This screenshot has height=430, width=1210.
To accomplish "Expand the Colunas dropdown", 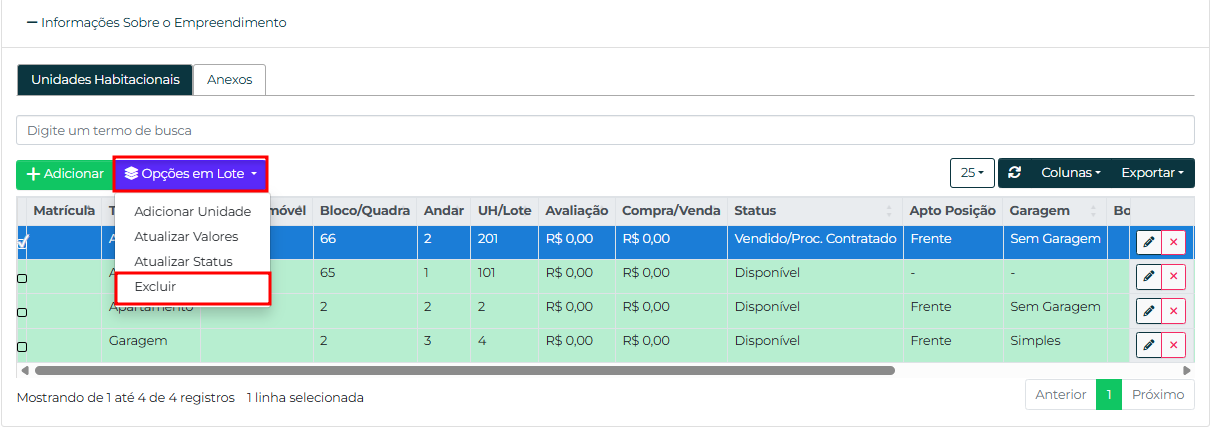I will [x=1070, y=173].
